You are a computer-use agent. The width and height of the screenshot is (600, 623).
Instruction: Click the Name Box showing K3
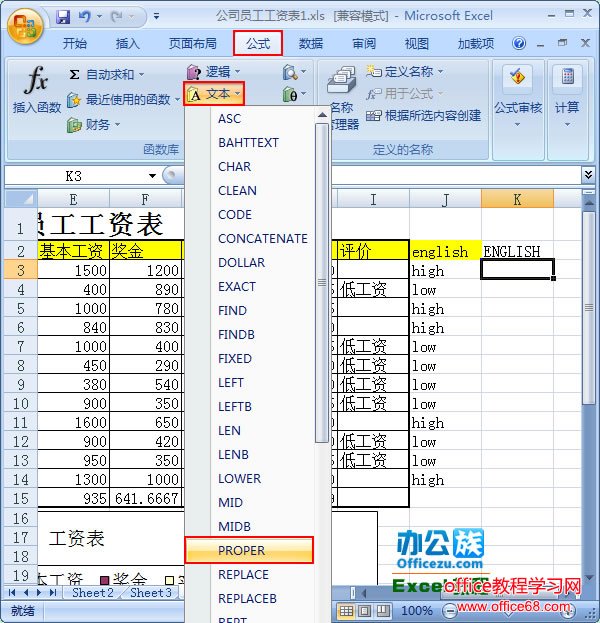click(74, 176)
